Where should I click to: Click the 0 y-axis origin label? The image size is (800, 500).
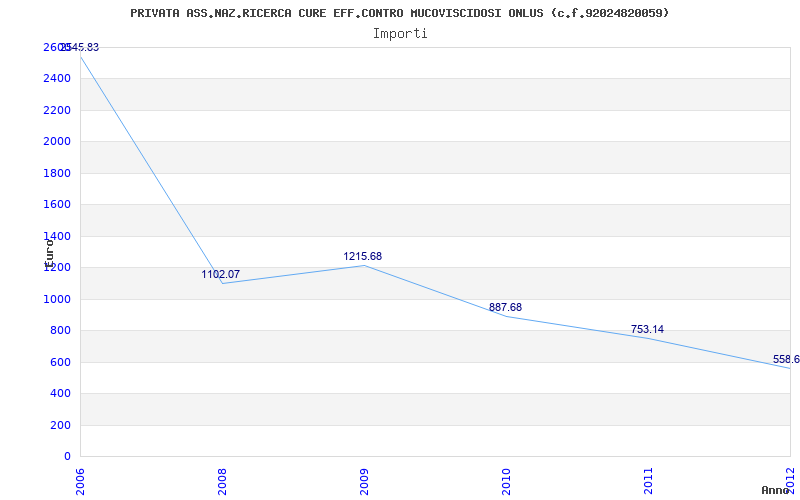(67, 457)
